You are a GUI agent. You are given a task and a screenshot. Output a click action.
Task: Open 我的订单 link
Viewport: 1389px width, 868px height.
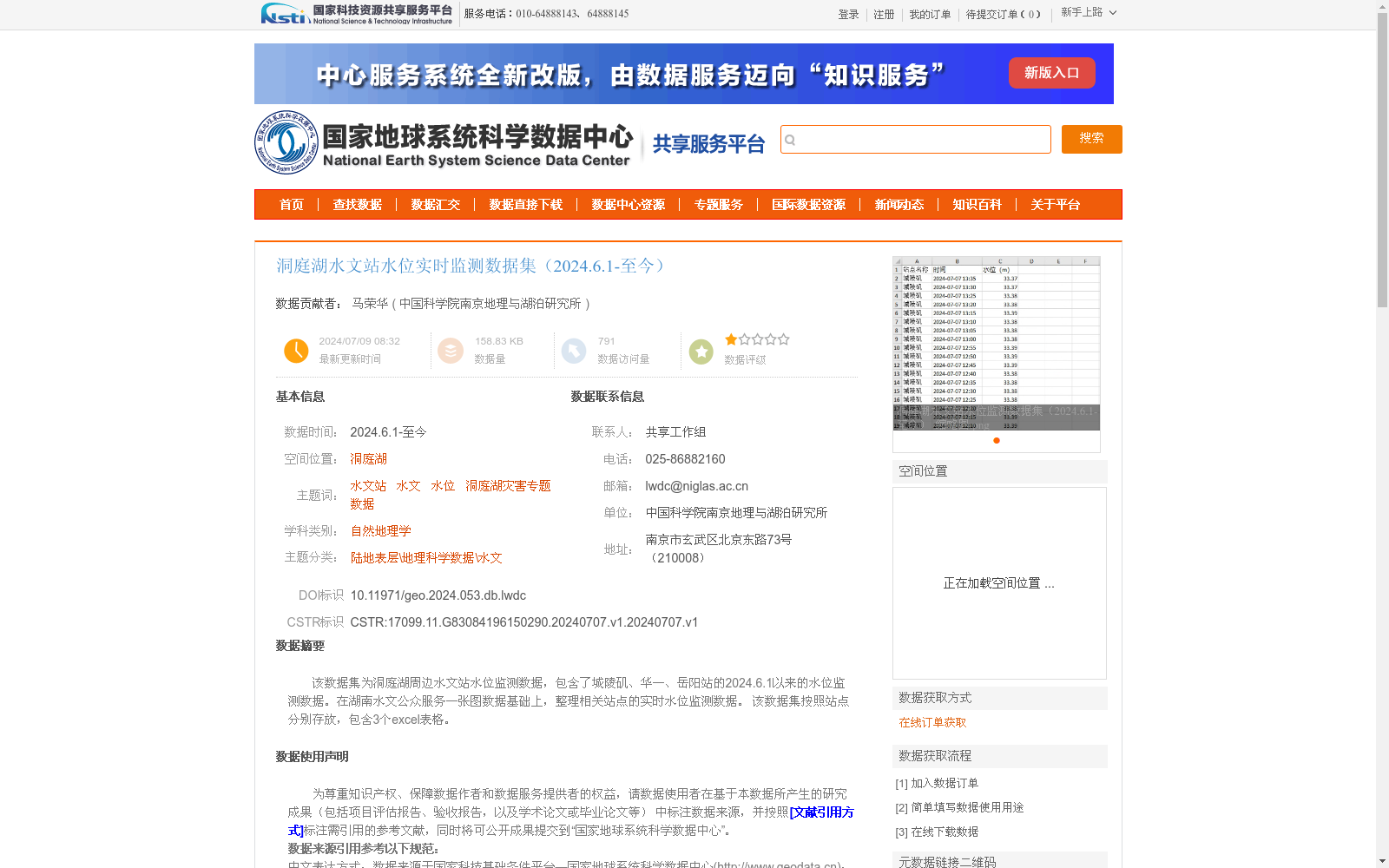click(x=930, y=15)
